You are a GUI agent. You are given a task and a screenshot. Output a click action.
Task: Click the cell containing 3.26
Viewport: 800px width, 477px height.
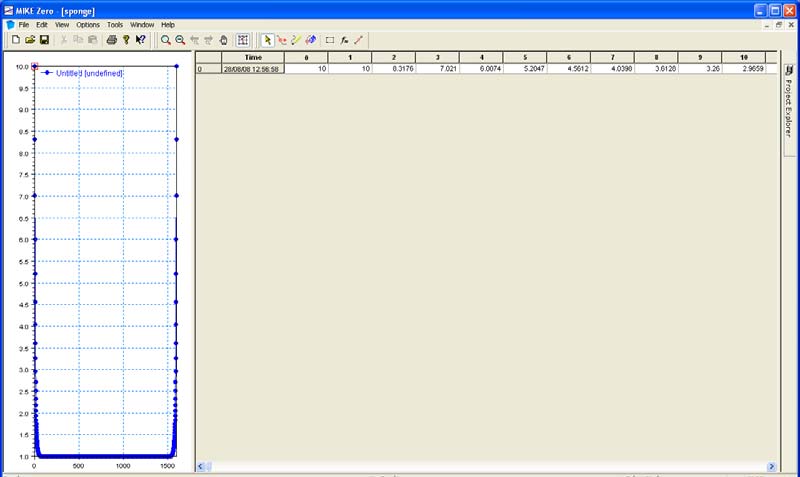(x=700, y=68)
